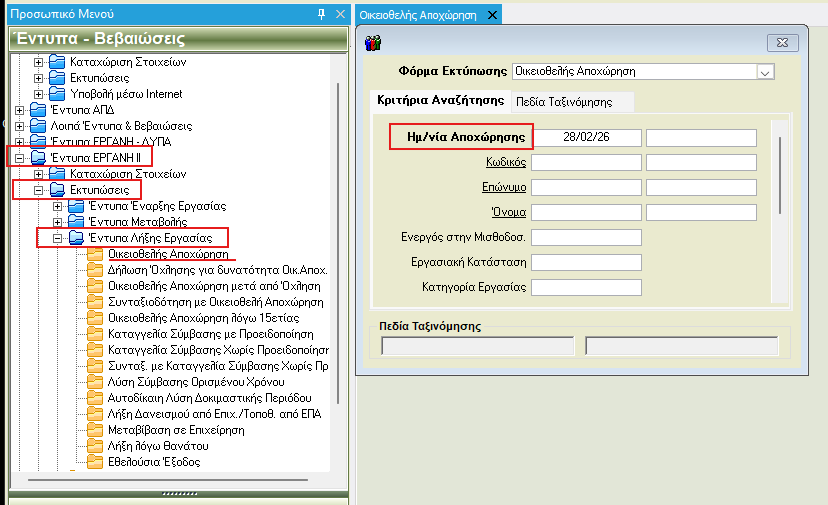828x505 pixels.
Task: Click the Ημ/νία Αποχώρησης field showing 28/02/26
Action: click(x=587, y=137)
